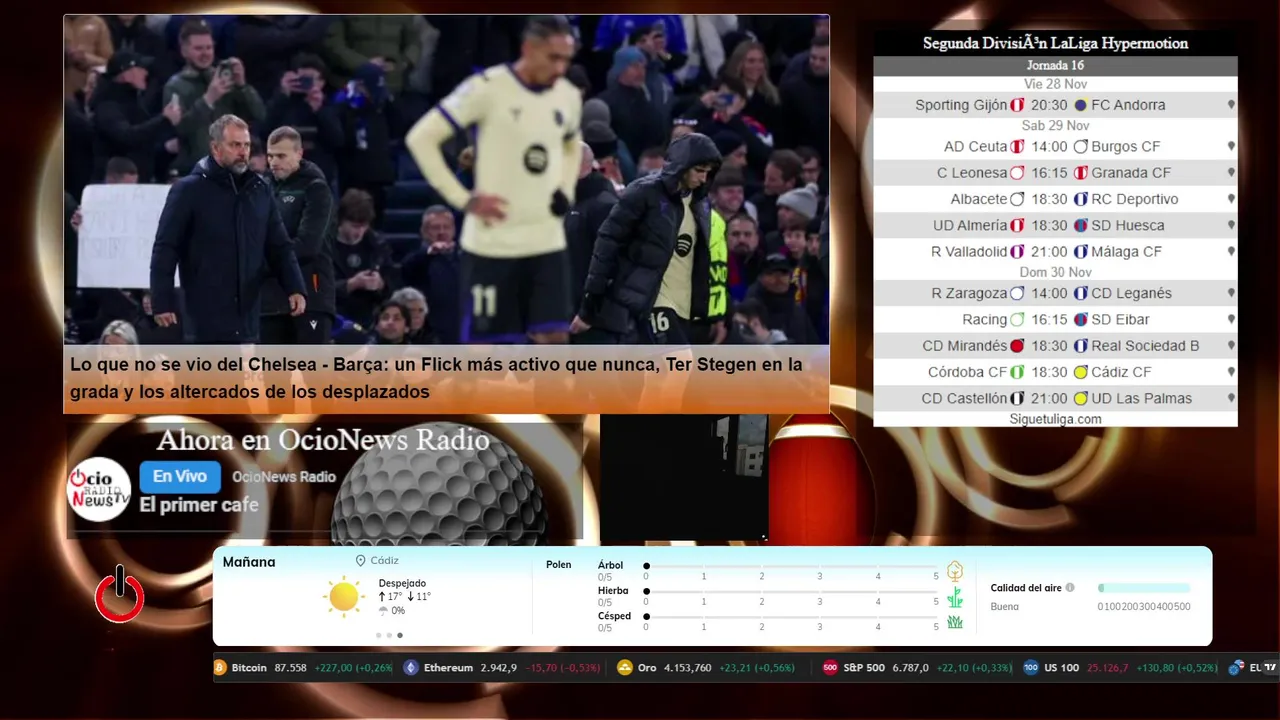Open venue pin for CD Mirandés match
The image size is (1280, 720).
pyautogui.click(x=1231, y=346)
